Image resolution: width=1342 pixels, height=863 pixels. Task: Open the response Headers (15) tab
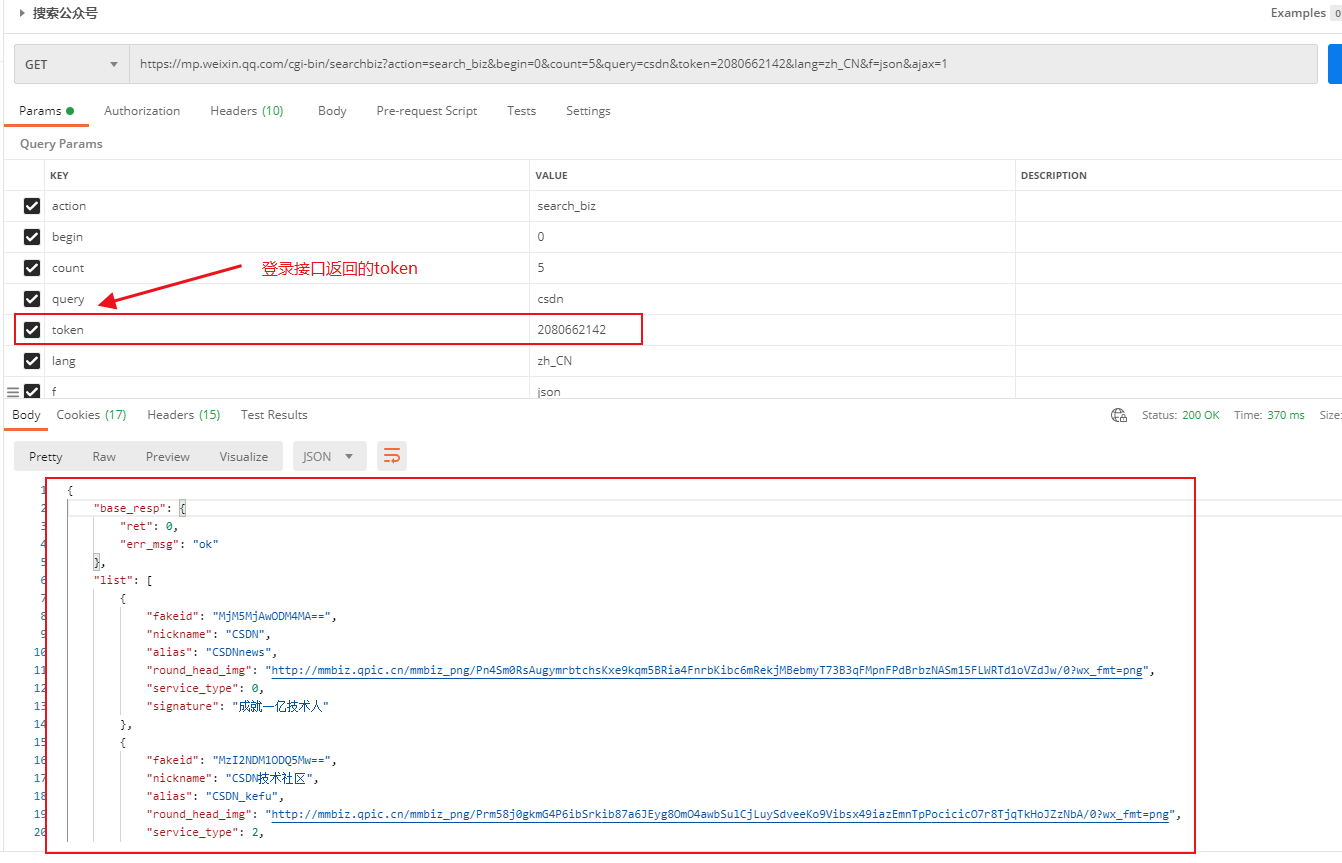click(x=184, y=415)
